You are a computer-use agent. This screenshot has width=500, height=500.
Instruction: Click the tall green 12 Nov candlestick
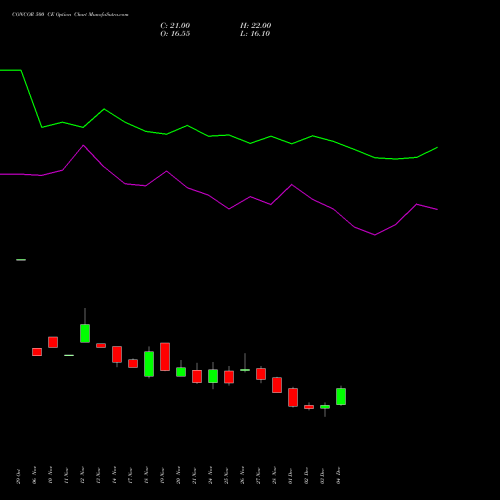click(x=85, y=333)
